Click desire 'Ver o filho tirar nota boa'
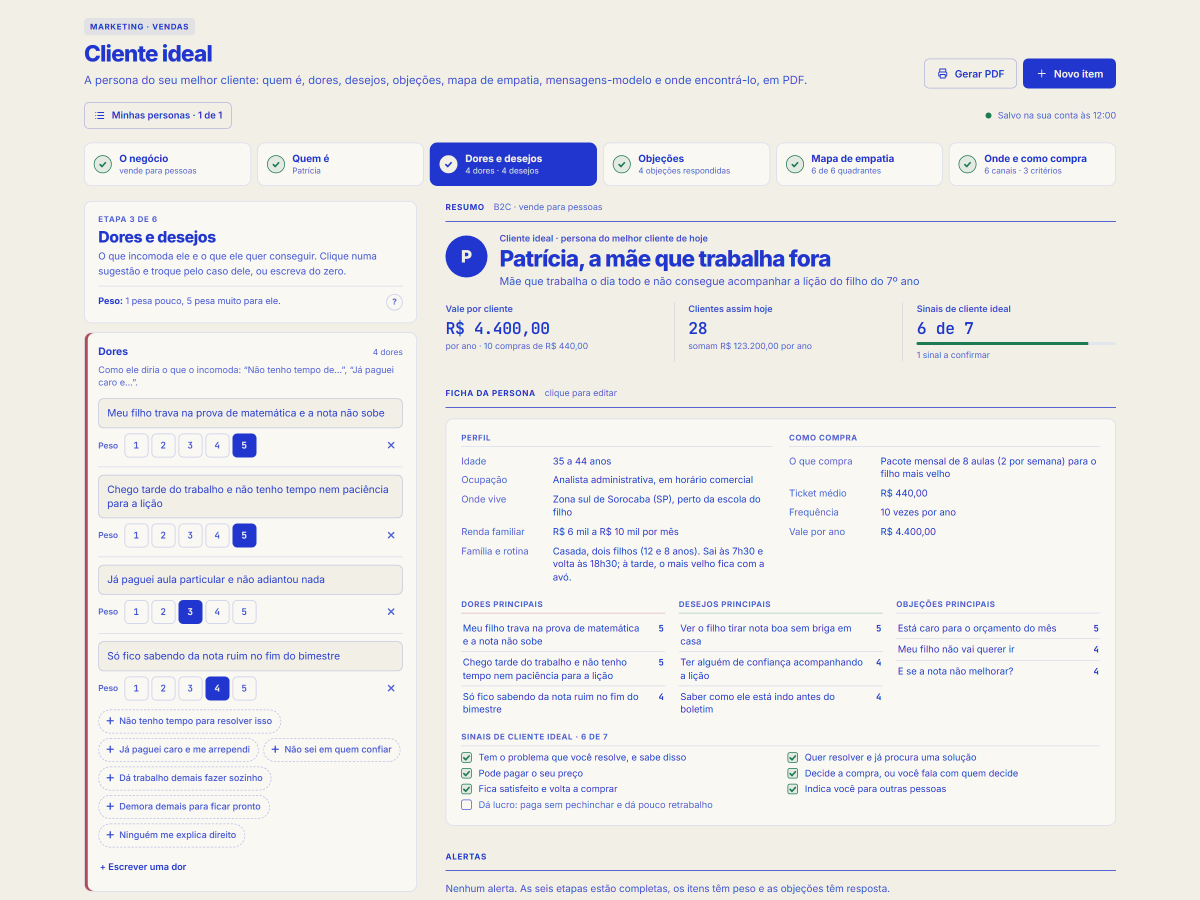The image size is (1200, 900). [766, 635]
